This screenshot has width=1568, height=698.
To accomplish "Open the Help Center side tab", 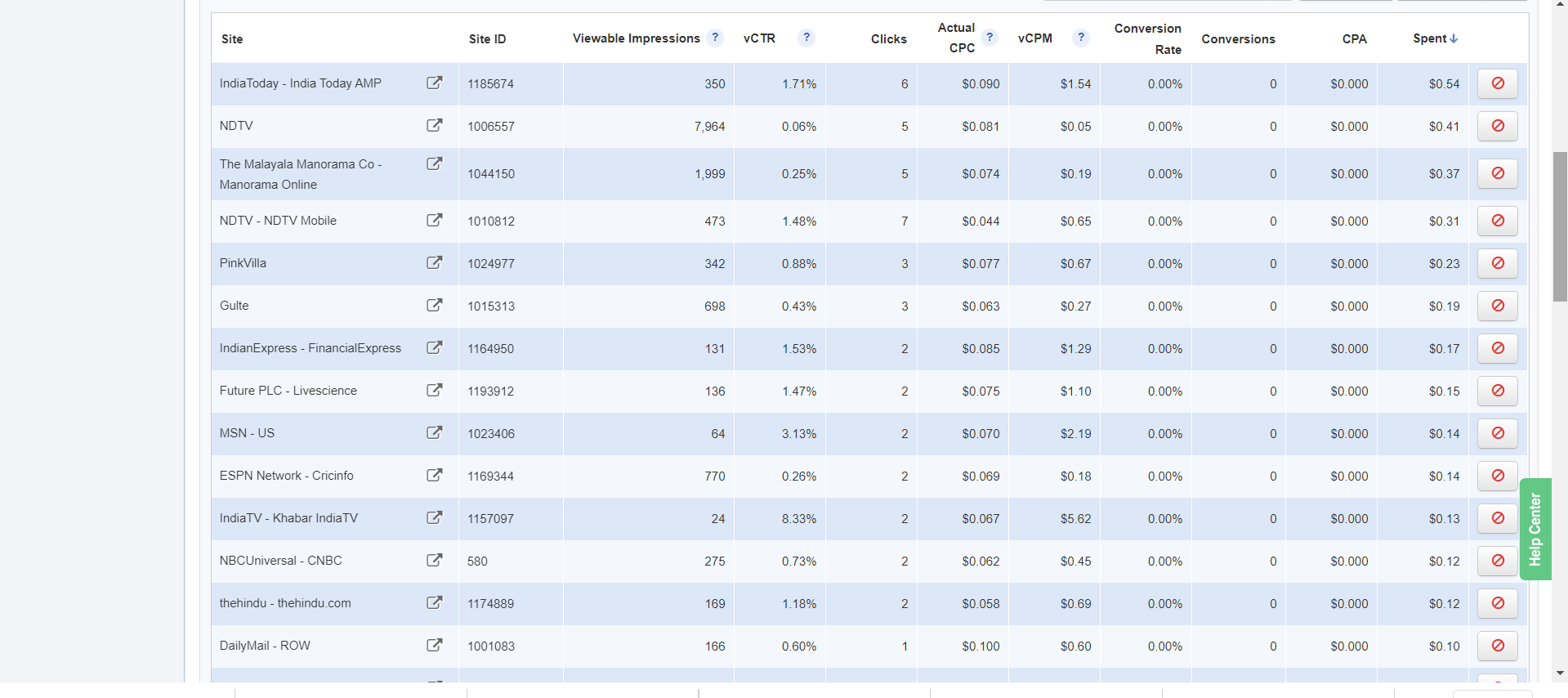I will pyautogui.click(x=1535, y=529).
